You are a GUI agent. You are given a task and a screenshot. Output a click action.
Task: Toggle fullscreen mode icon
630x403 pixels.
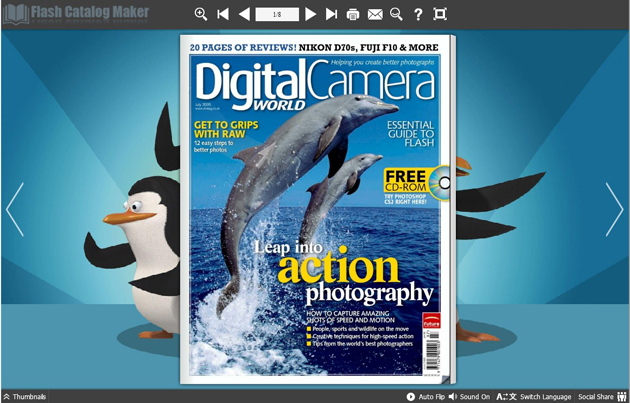440,14
